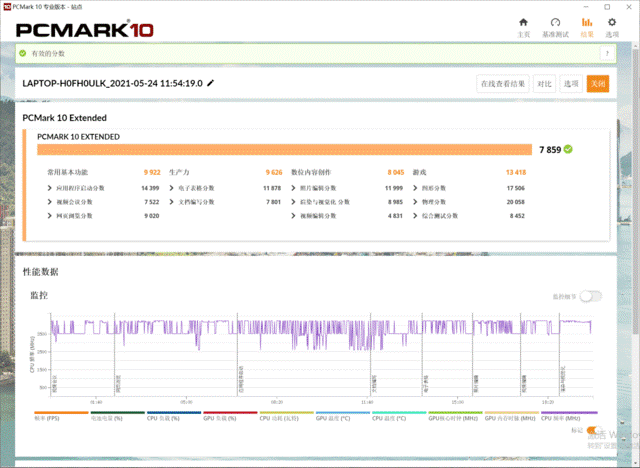Click the orange Close result button

(598, 84)
